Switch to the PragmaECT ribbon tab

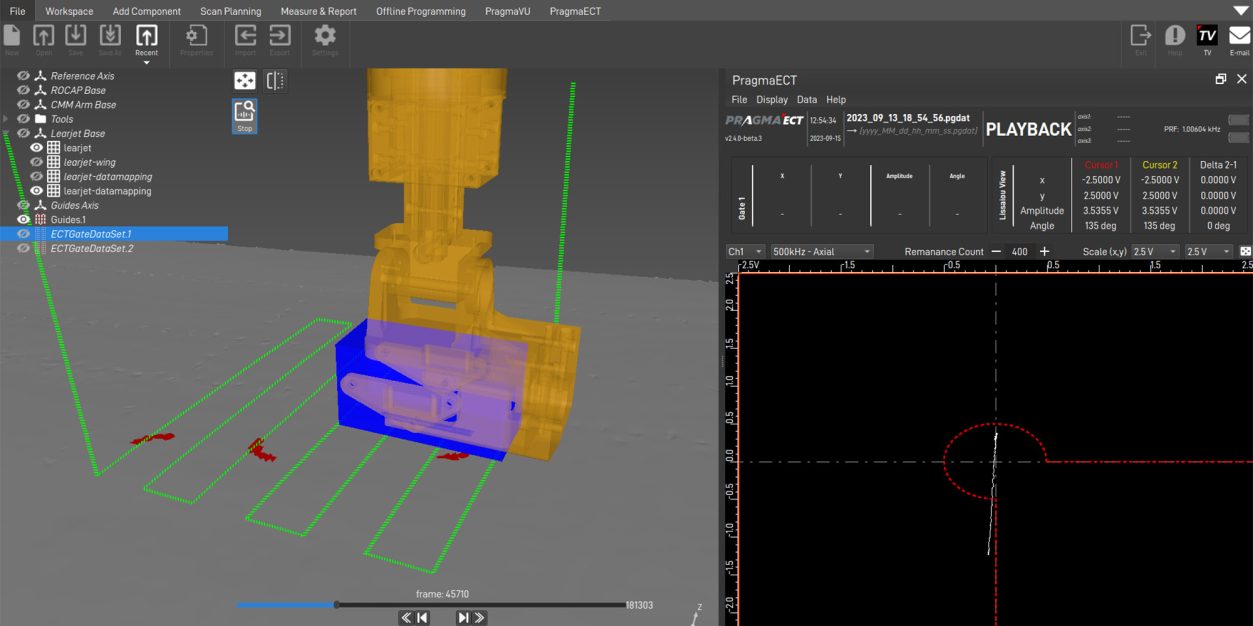(x=576, y=11)
